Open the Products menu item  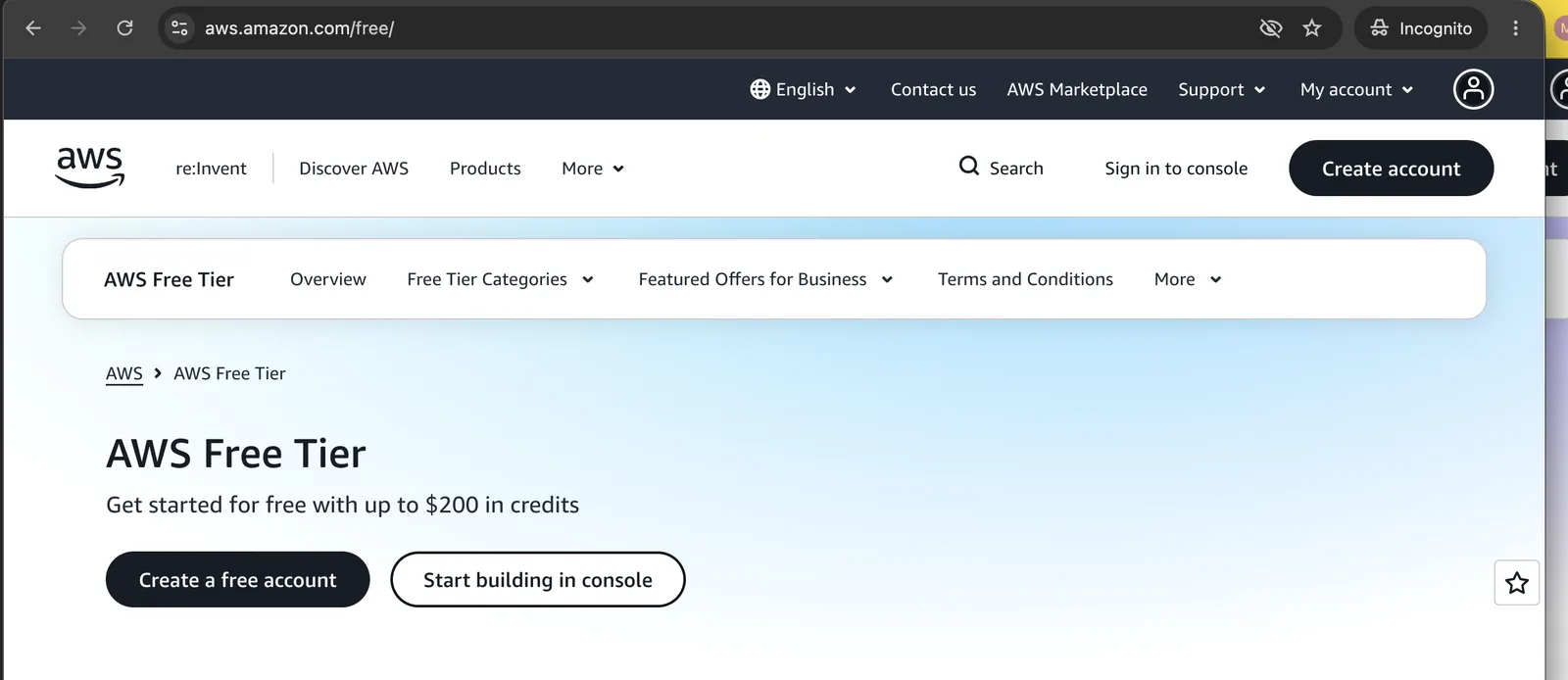485,169
